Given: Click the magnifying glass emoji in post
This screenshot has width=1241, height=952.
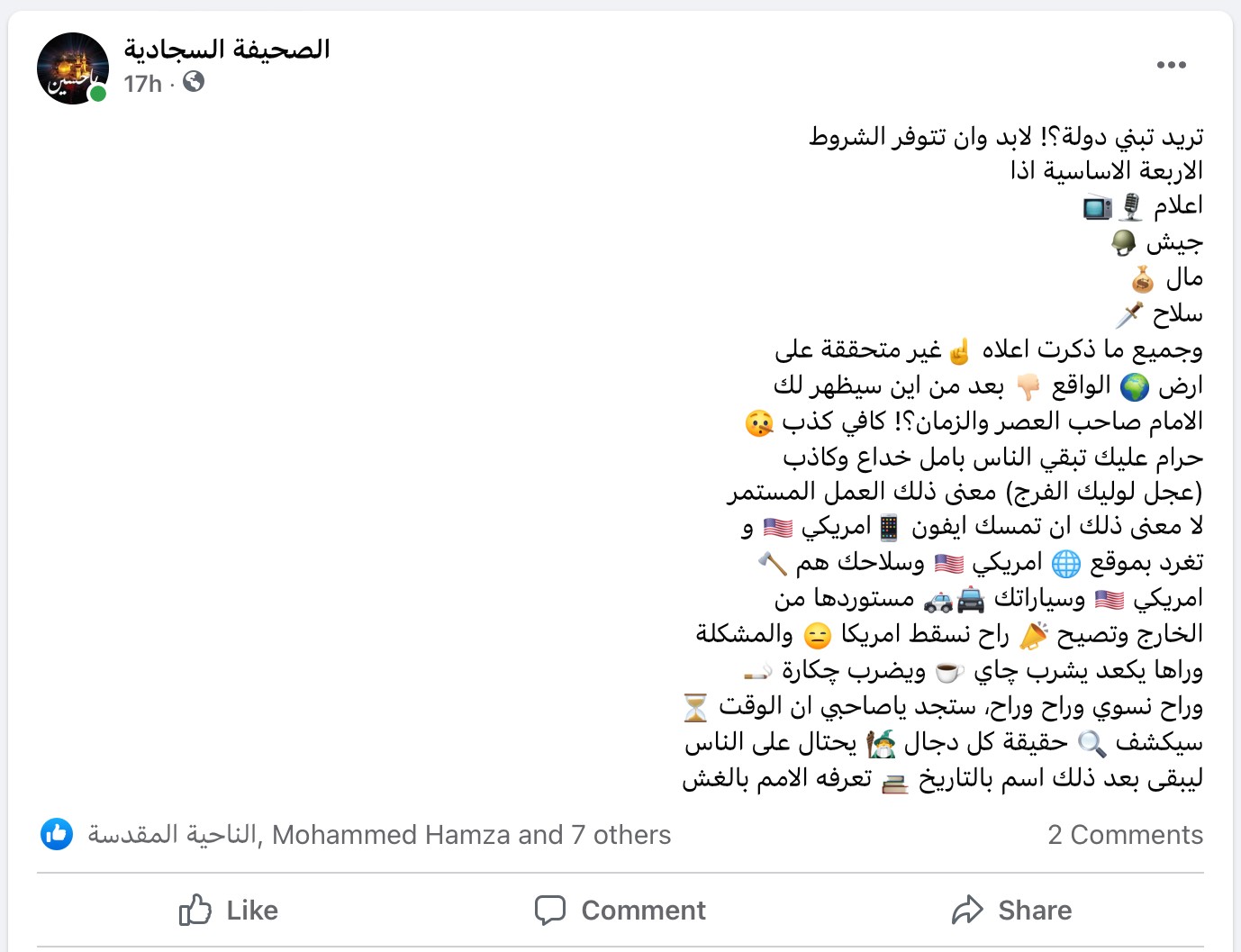Looking at the screenshot, I should click(1092, 743).
